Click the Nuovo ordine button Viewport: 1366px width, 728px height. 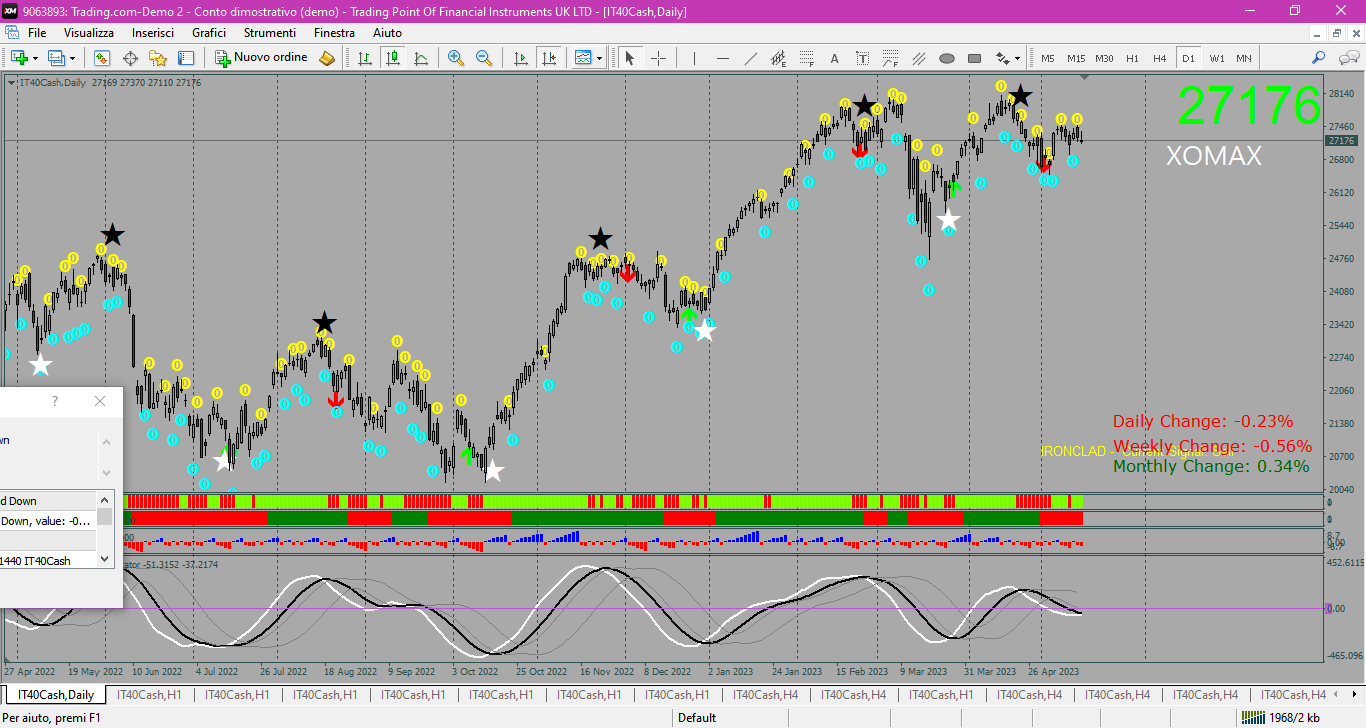coord(261,58)
